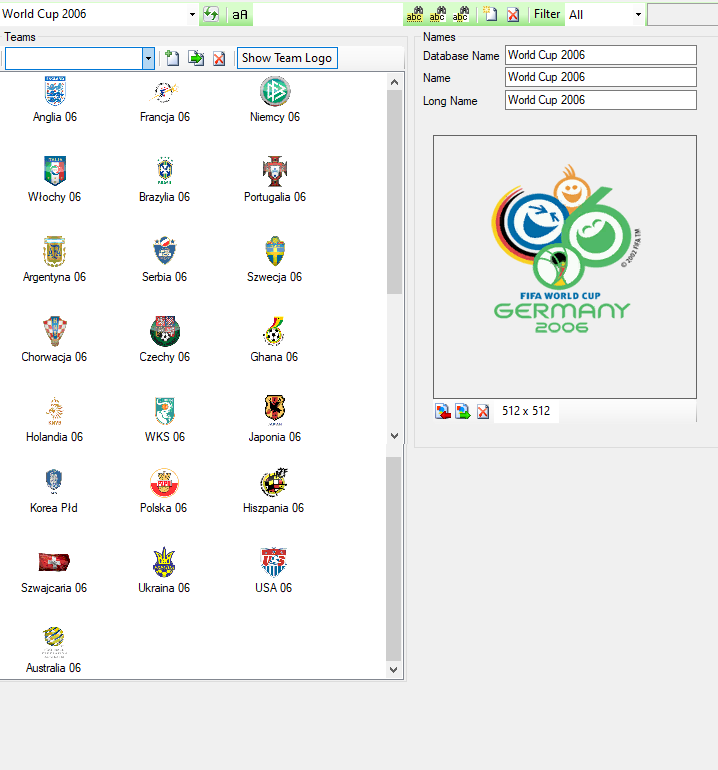Click the Polska 06 text label
This screenshot has width=718, height=770.
pos(164,508)
